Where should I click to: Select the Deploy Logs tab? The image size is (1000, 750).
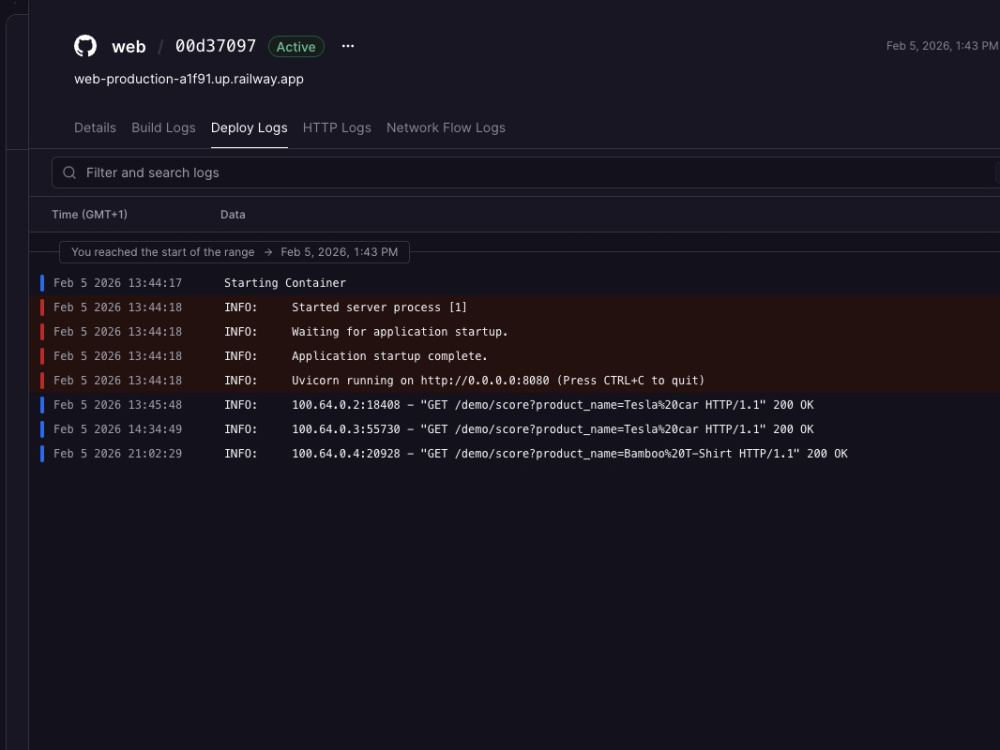(249, 128)
